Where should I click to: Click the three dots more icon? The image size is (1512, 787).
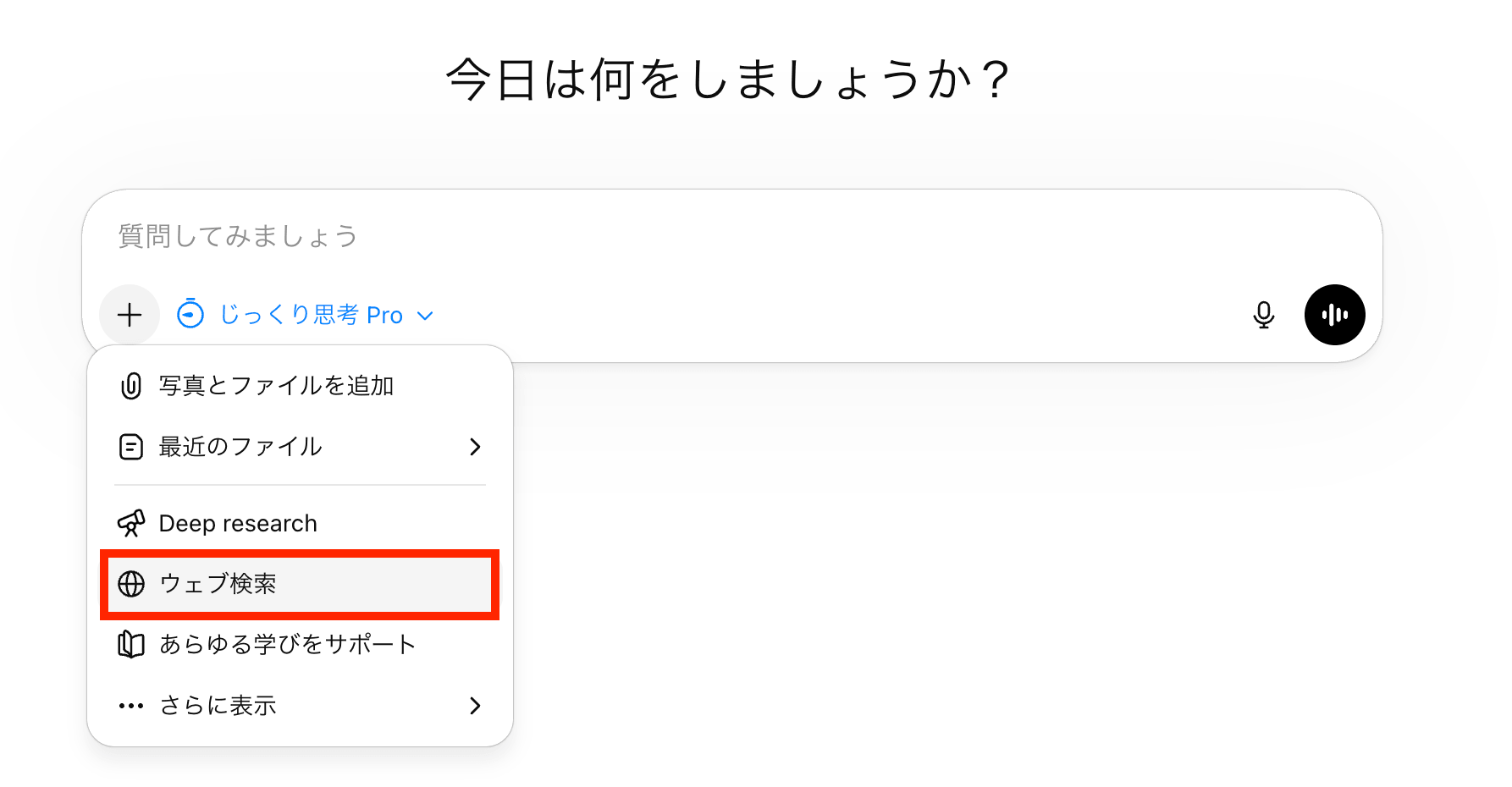(x=131, y=706)
